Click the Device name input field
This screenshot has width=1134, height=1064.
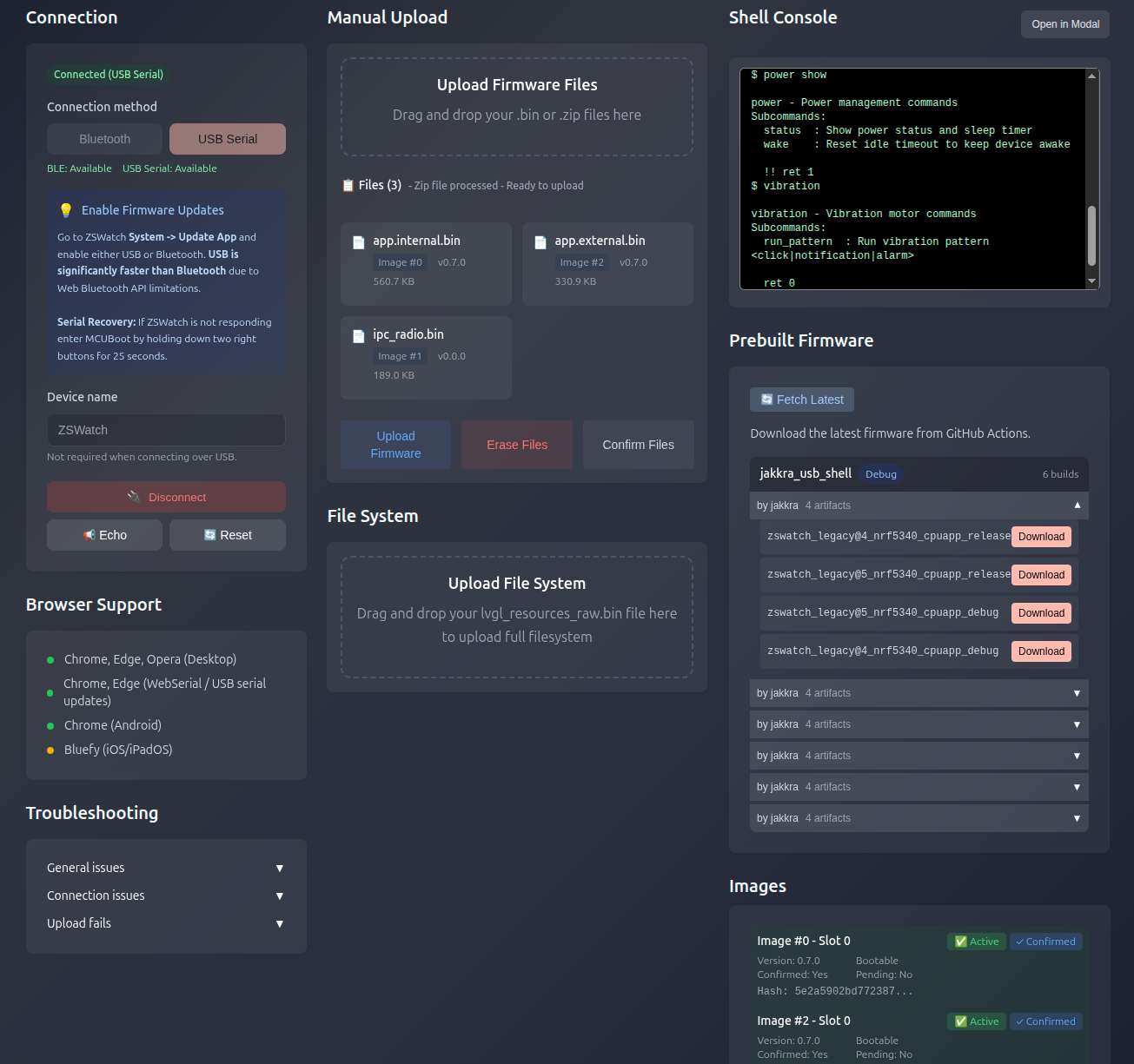click(166, 430)
